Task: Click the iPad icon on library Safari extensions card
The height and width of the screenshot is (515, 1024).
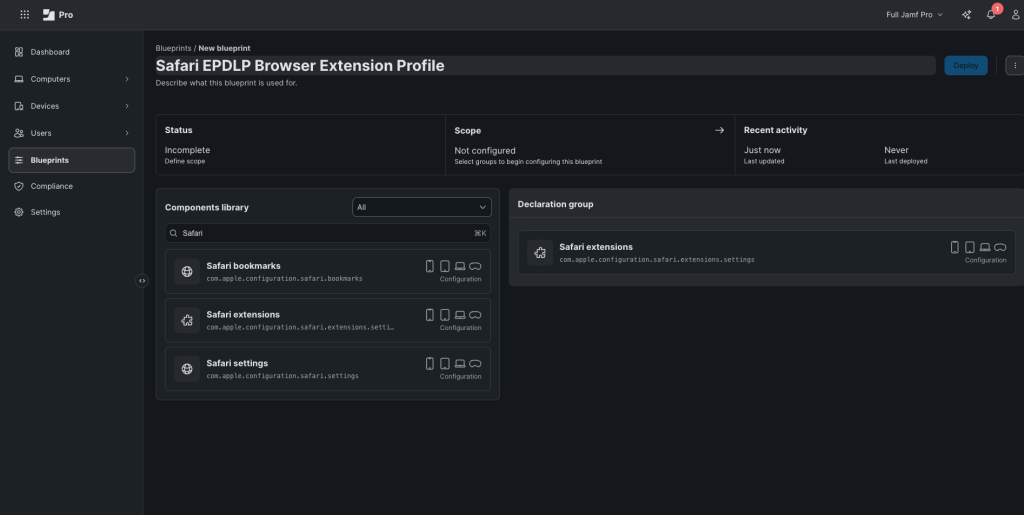Action: tap(445, 315)
